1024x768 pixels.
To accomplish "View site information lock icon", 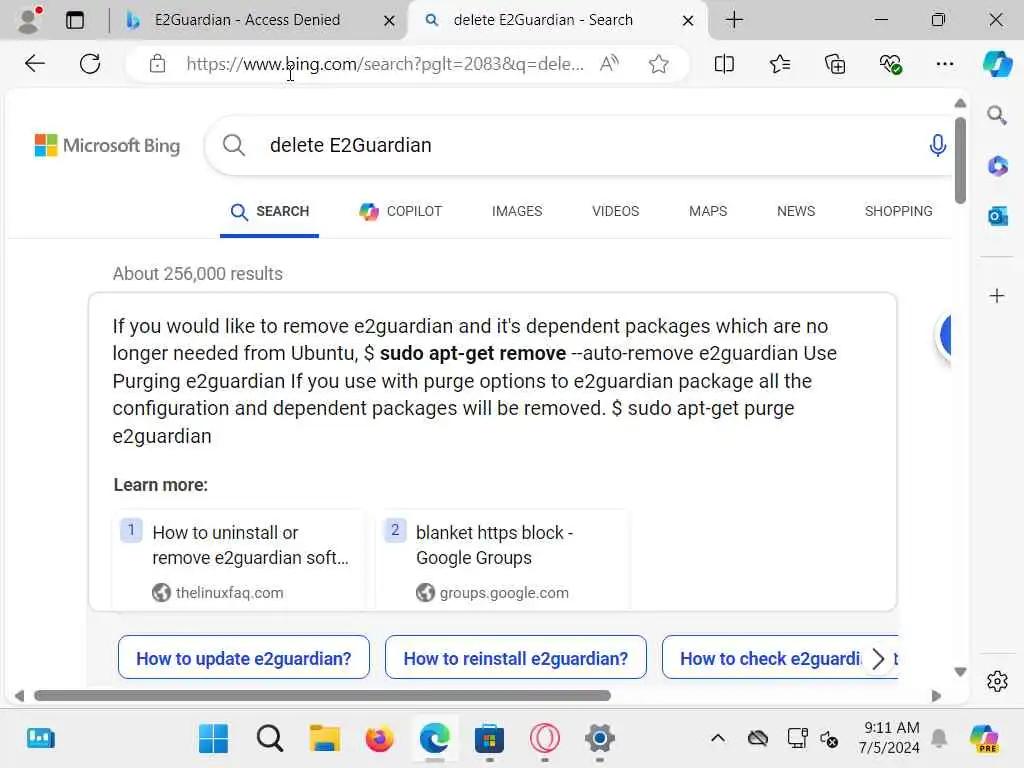I will coord(157,63).
